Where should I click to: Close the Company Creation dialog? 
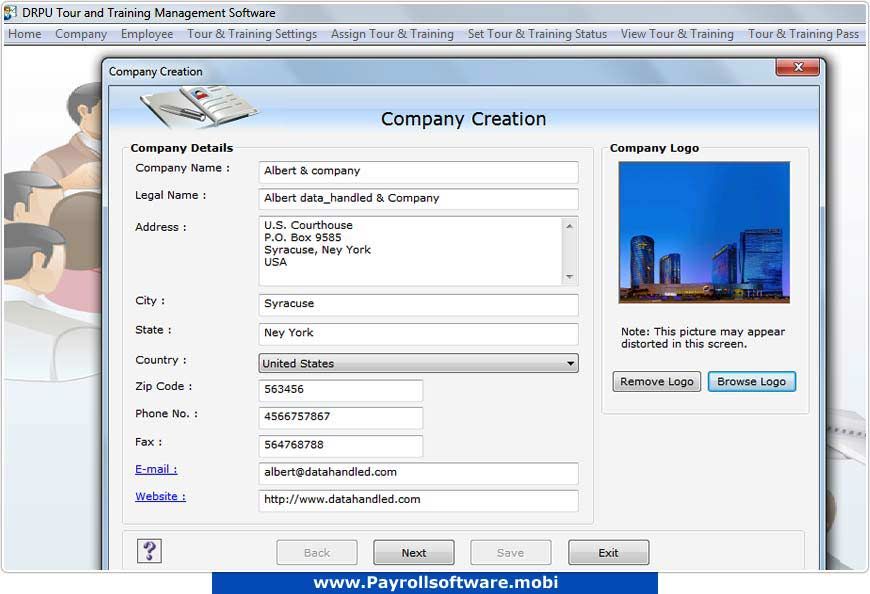tap(797, 67)
